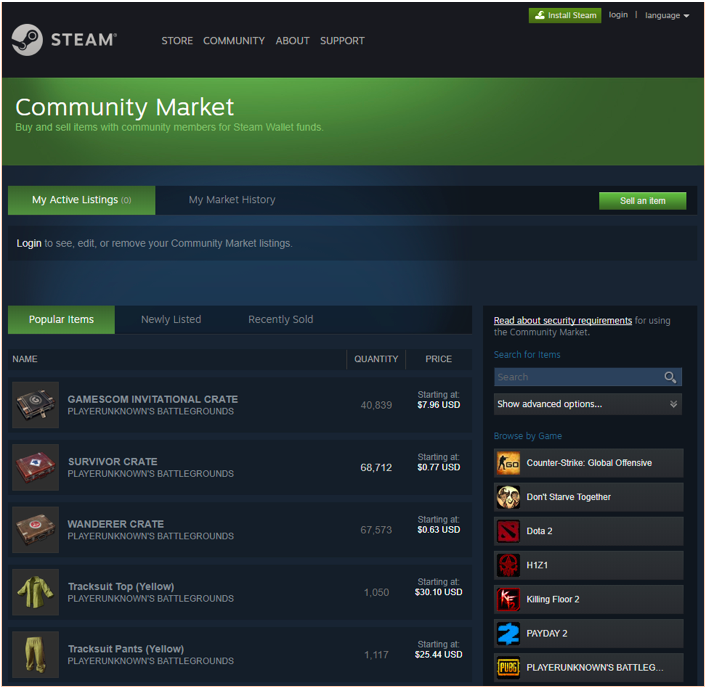Select the Recently Sold tab
The width and height of the screenshot is (707, 691).
point(280,320)
